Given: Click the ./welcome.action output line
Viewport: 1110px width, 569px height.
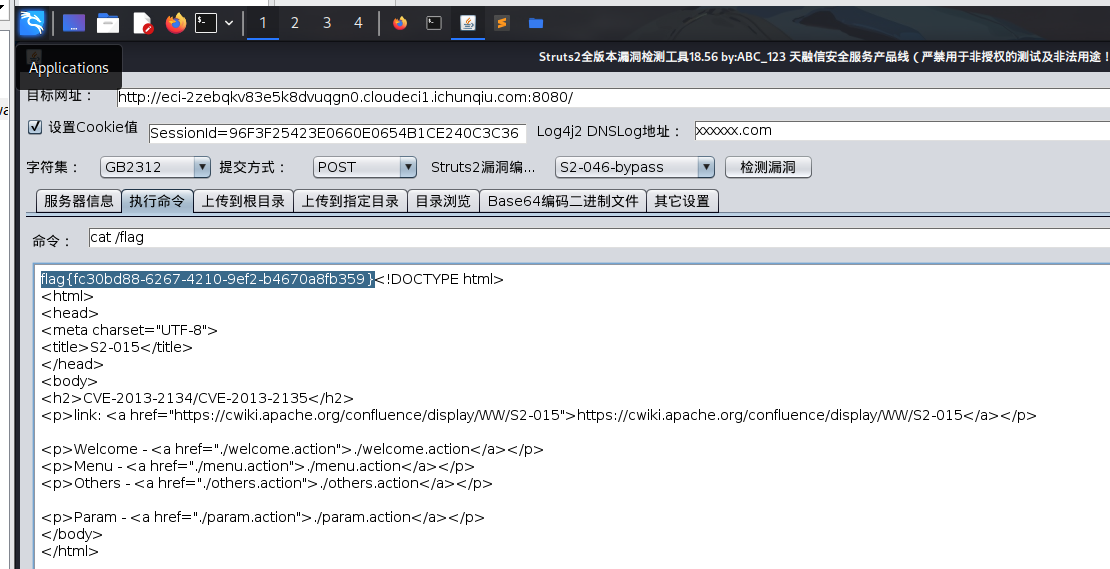Looking at the screenshot, I should [x=292, y=449].
